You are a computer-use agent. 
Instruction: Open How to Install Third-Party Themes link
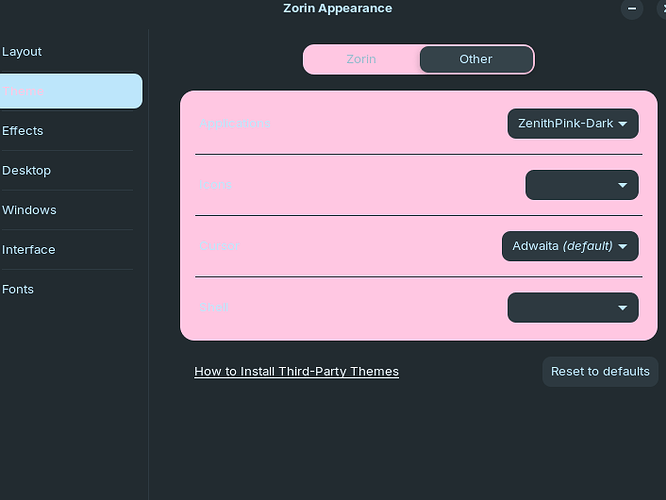point(296,371)
